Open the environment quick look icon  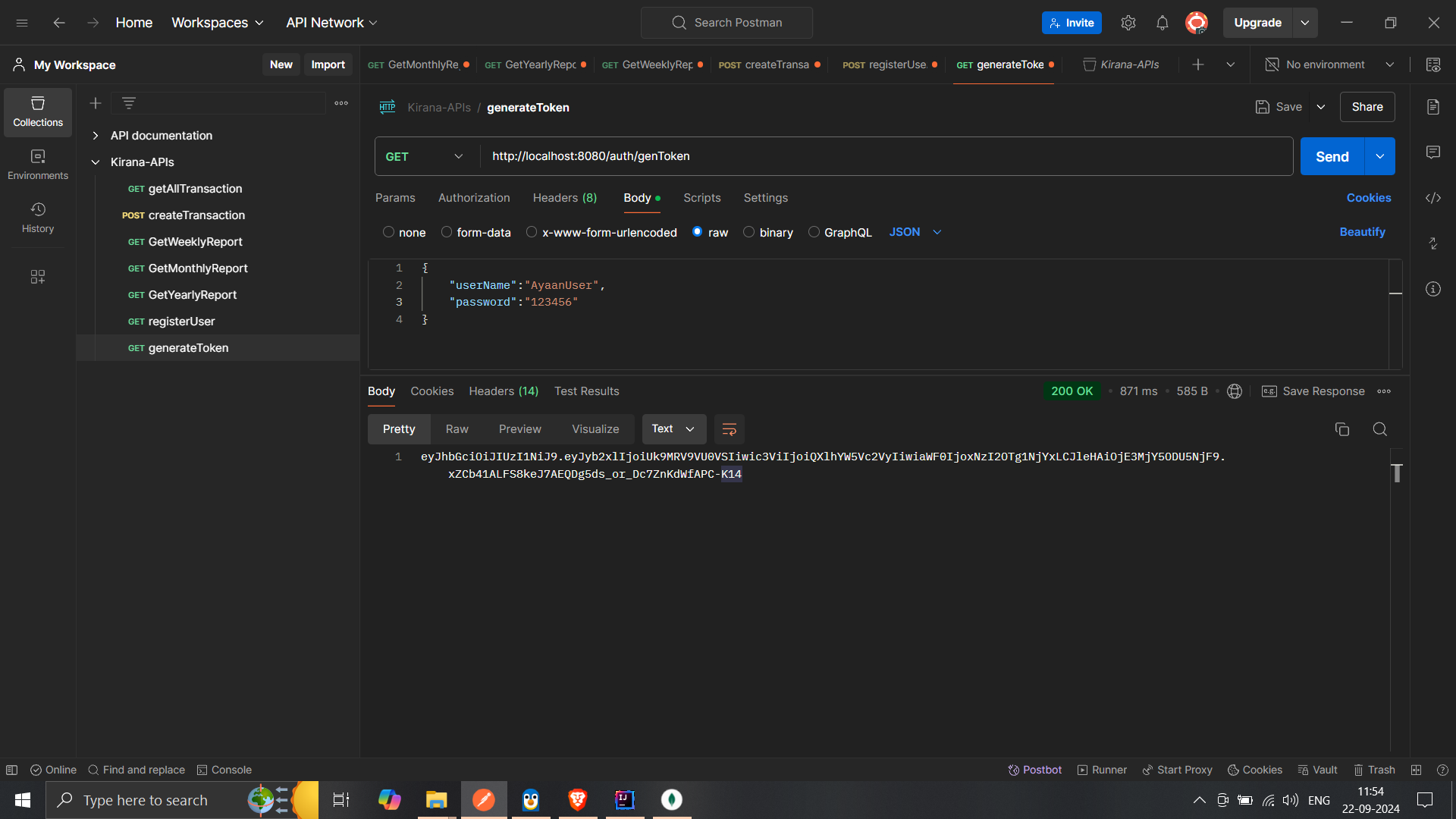(x=1433, y=64)
